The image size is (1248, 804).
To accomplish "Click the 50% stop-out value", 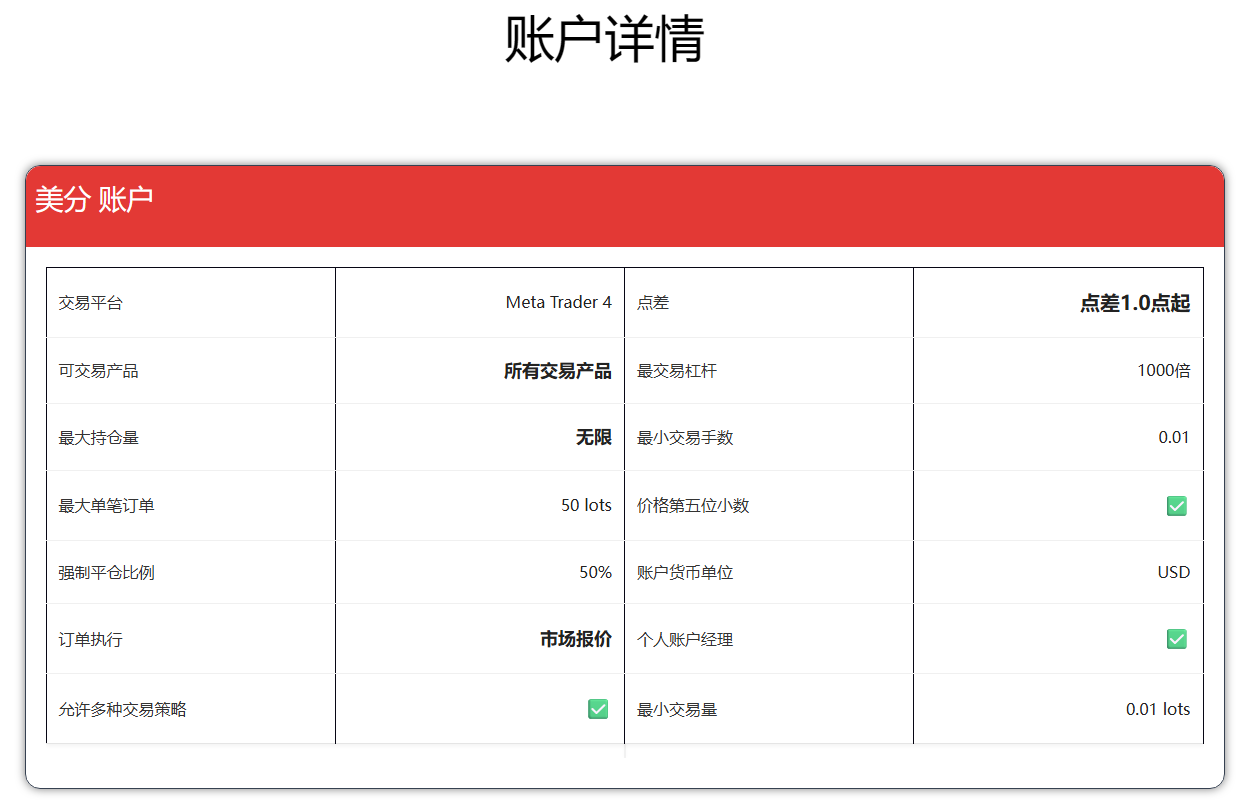I will pos(596,572).
